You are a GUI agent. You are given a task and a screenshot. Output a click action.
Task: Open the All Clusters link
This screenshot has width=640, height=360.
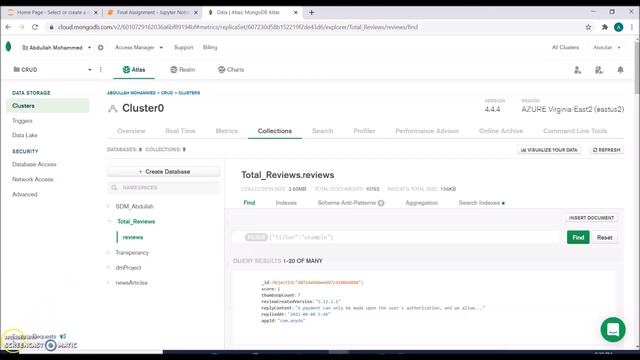pyautogui.click(x=565, y=47)
